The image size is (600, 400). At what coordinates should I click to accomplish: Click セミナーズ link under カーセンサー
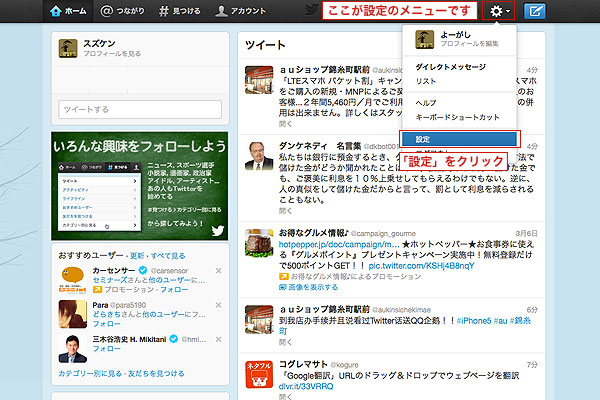[x=110, y=280]
